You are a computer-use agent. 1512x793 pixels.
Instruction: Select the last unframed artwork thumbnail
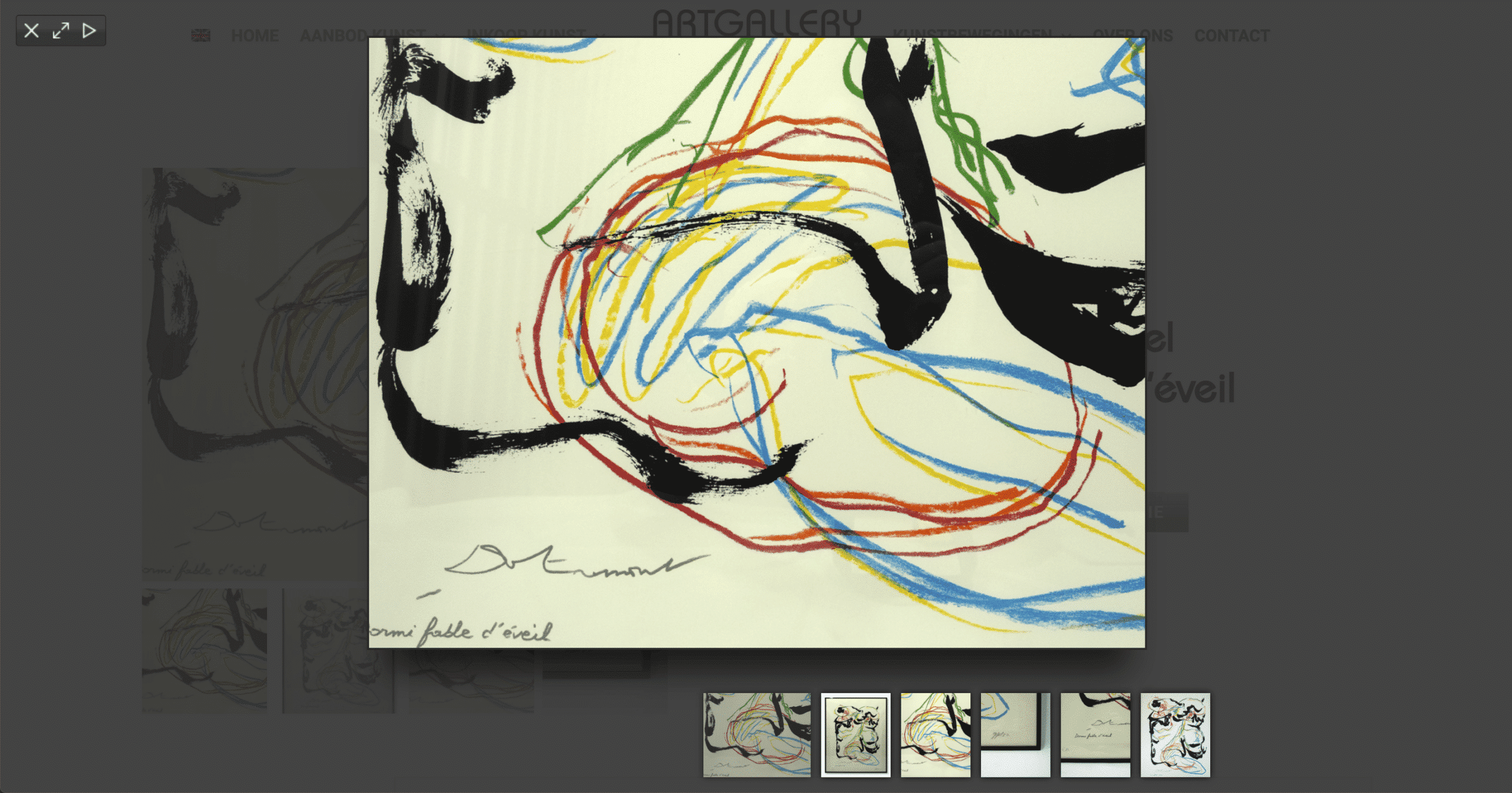click(x=1175, y=735)
